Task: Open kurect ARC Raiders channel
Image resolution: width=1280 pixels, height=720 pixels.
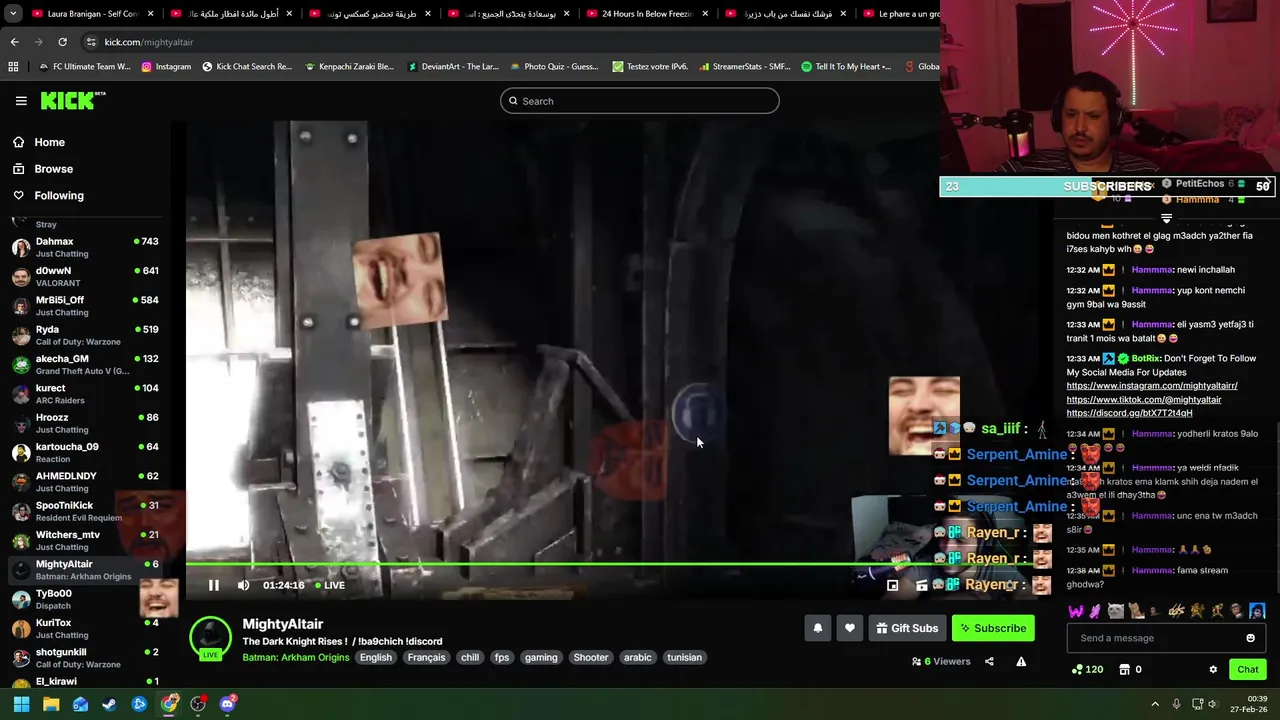Action: (85, 394)
